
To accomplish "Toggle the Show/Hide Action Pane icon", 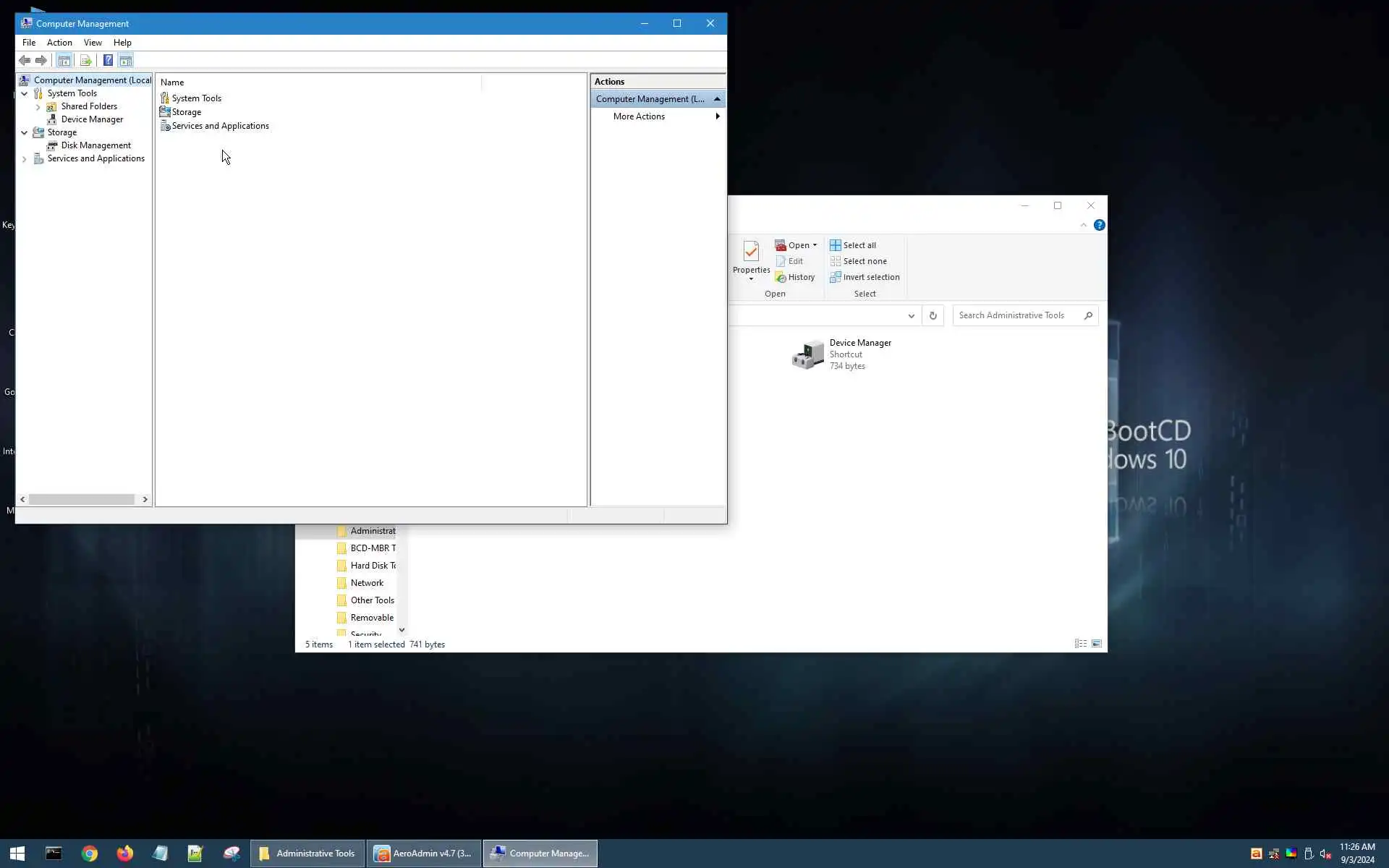I will [x=126, y=61].
